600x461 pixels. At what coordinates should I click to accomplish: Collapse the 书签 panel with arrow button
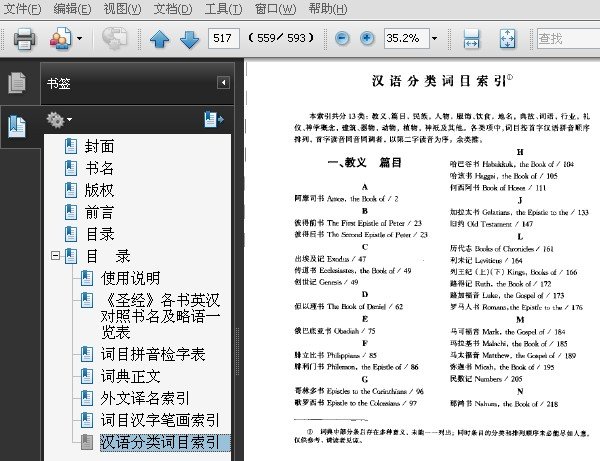click(x=223, y=83)
